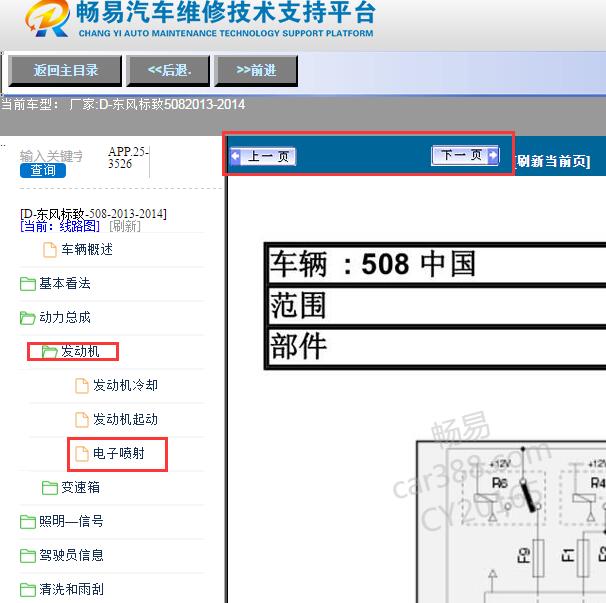Click the 变速箱 folder icon
Screen dimensions: 606x603
coord(49,488)
